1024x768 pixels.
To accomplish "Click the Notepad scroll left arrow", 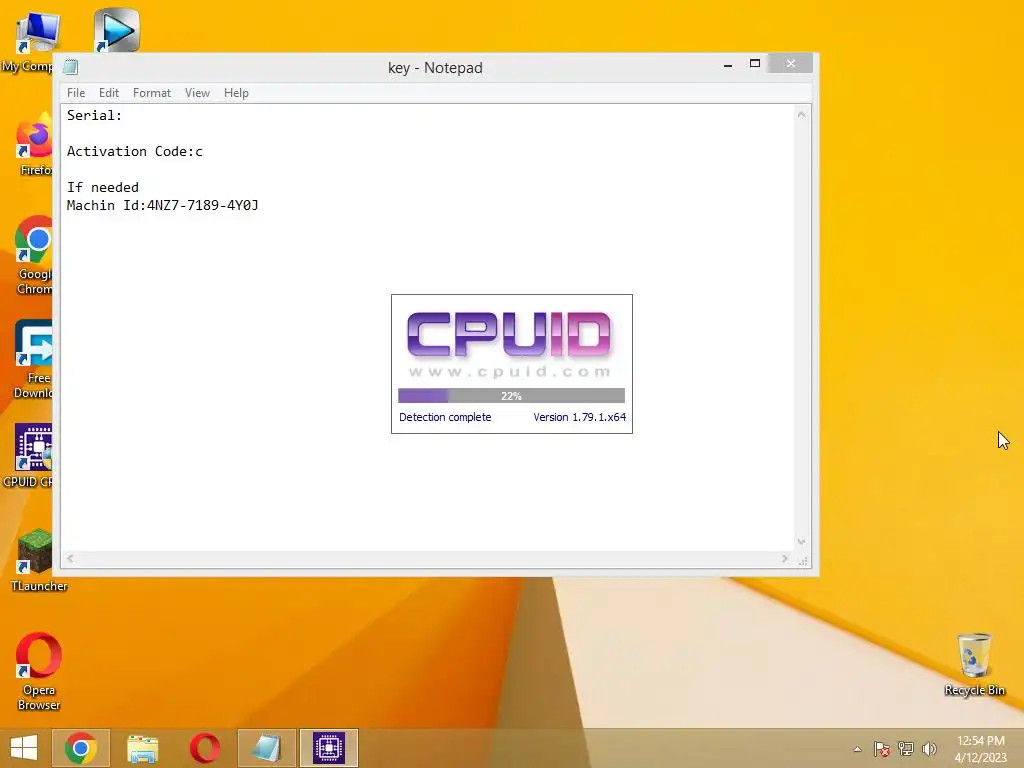I will pos(70,558).
